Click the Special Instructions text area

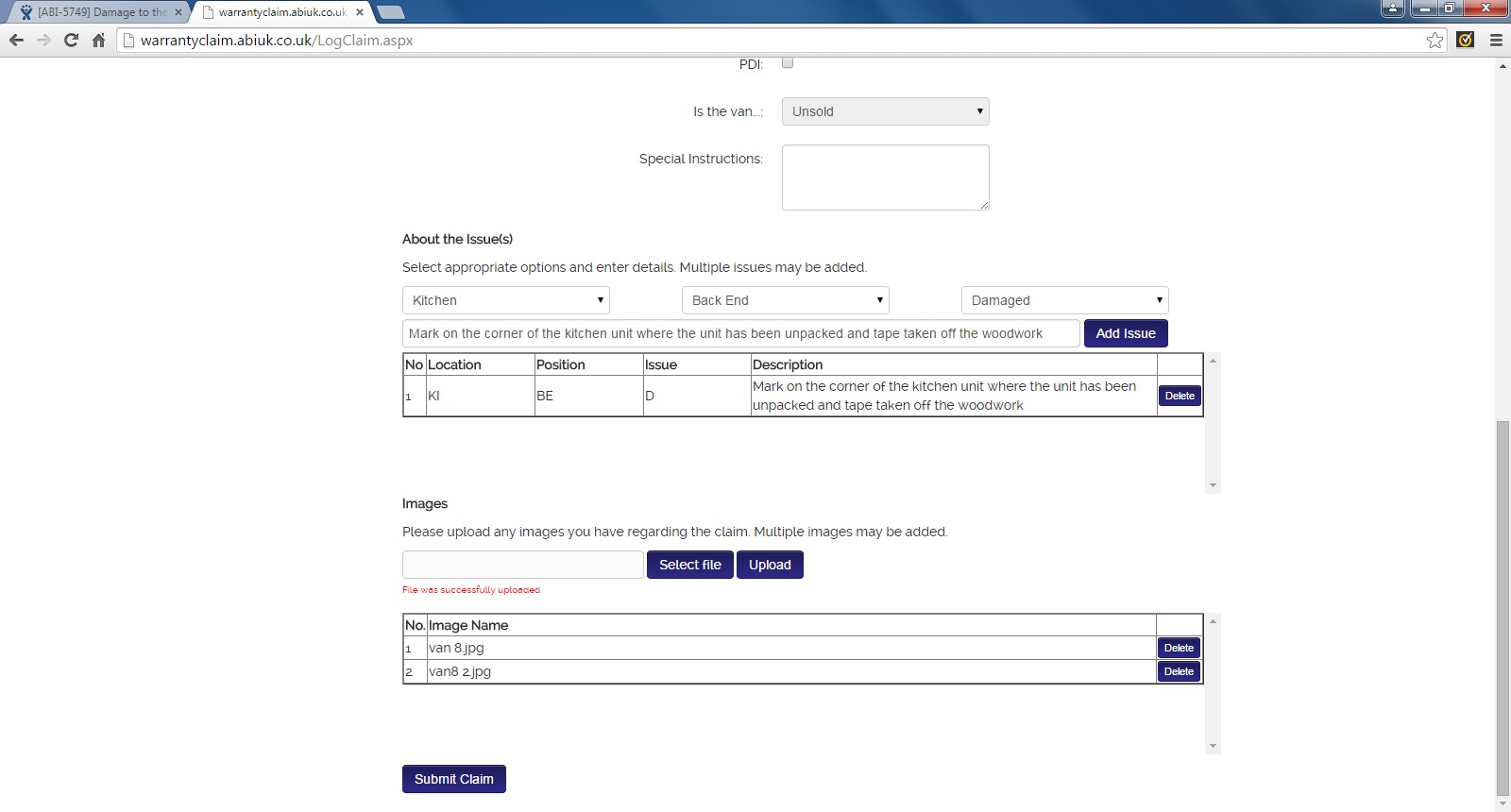tap(886, 178)
